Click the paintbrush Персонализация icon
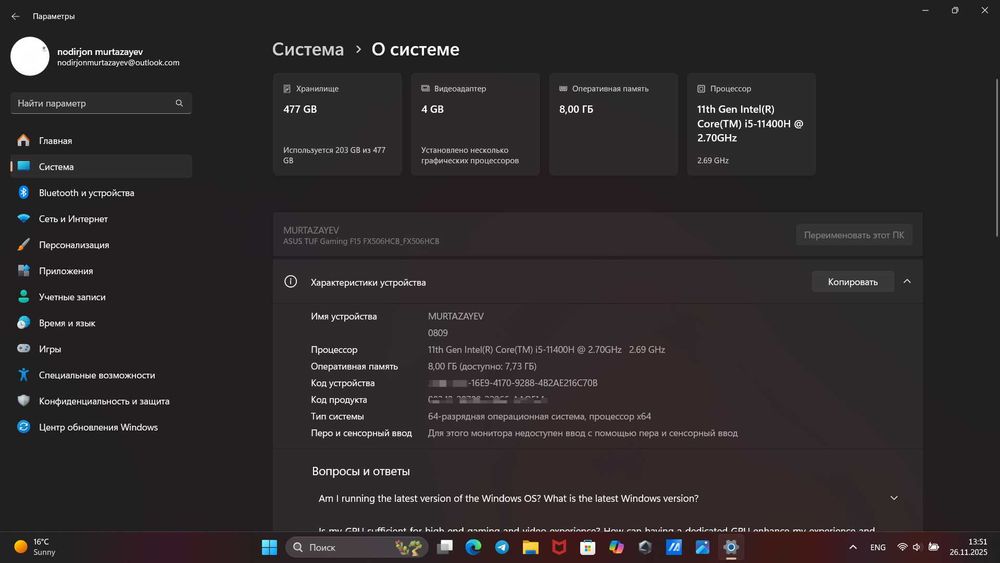This screenshot has height=563, width=1000. (24, 245)
